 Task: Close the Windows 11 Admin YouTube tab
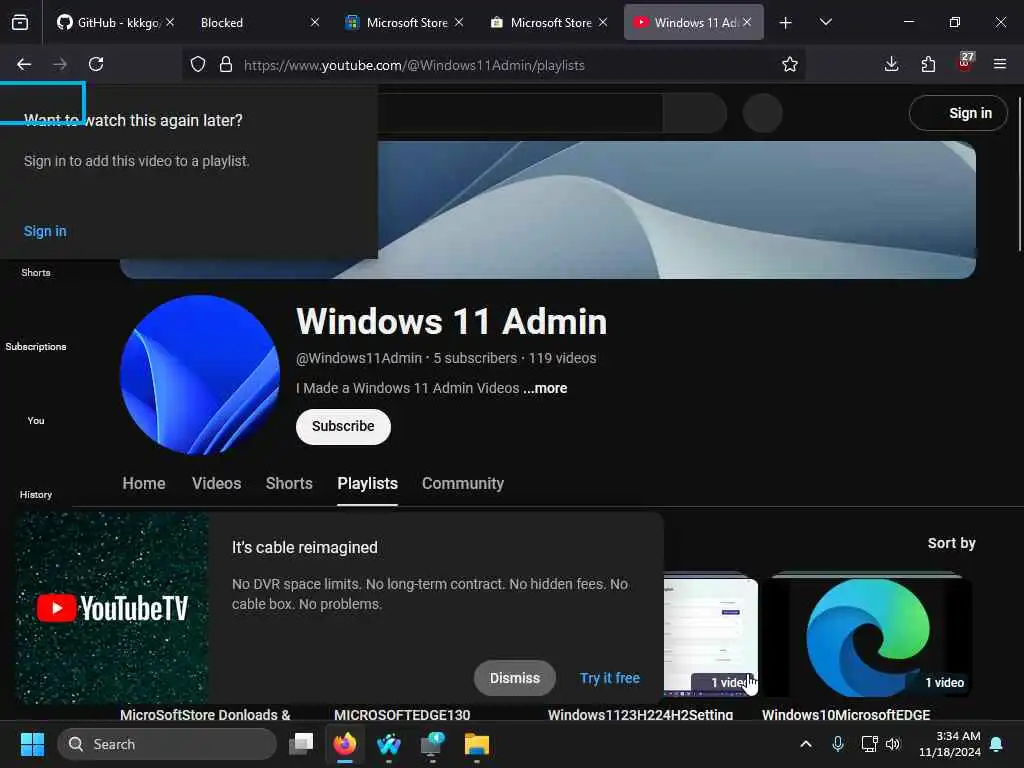tap(746, 22)
